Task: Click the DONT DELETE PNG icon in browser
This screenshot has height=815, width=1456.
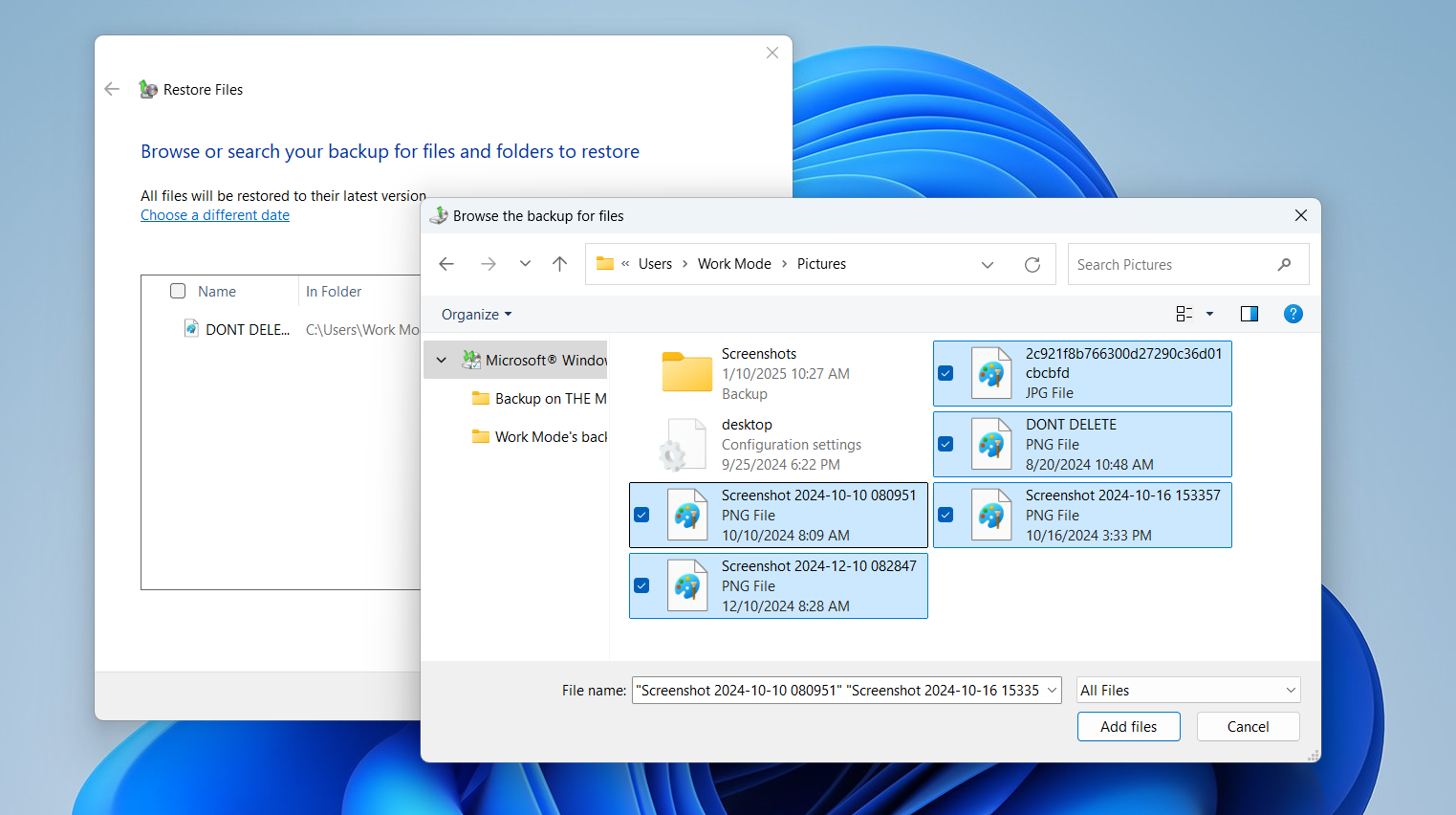Action: click(x=991, y=444)
